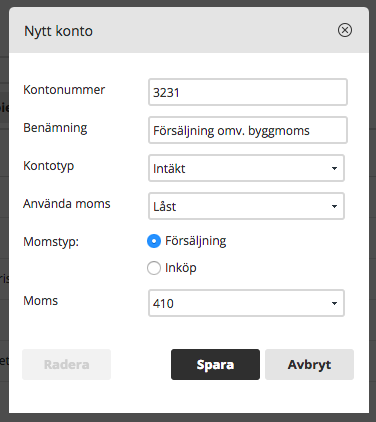Click the Använda moms label
Image resolution: width=376 pixels, height=422 pixels.
[x=67, y=204]
